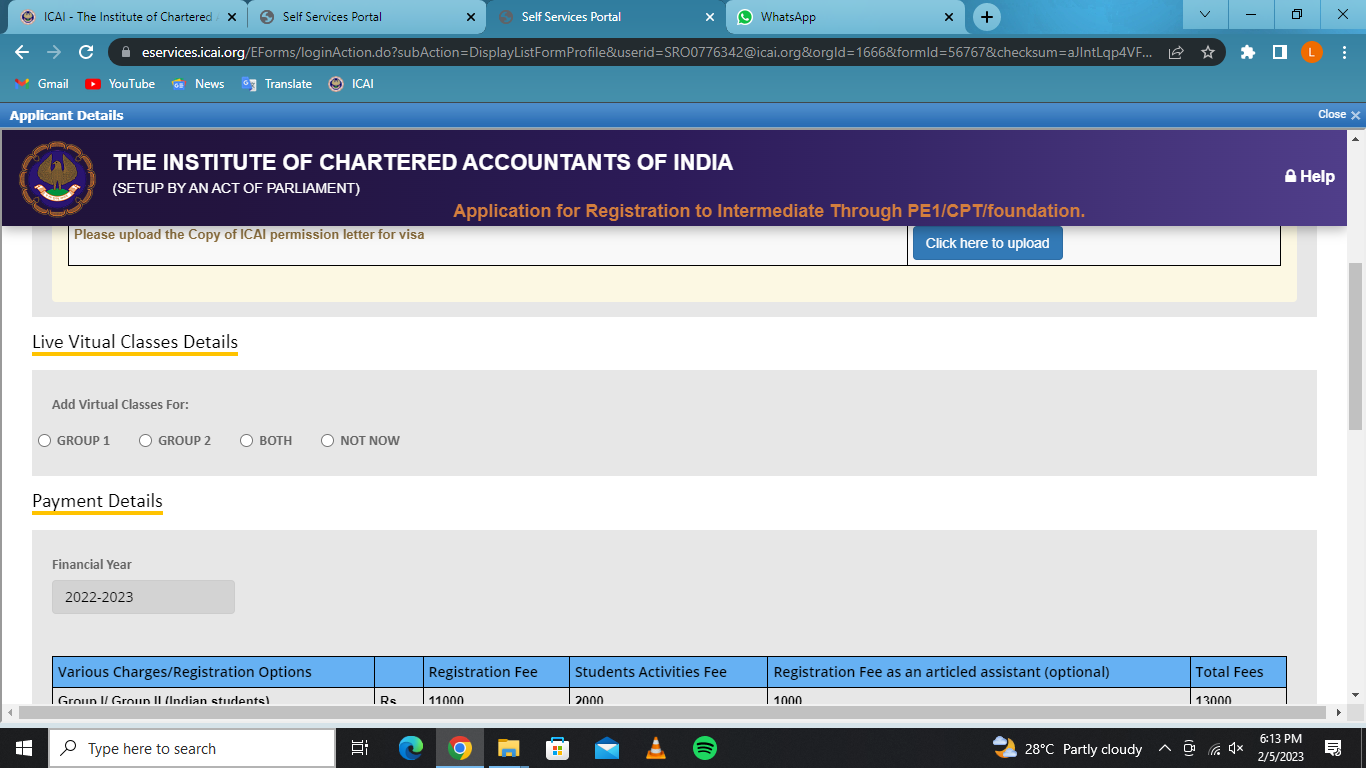Open the Help link in header
Image resolution: width=1366 pixels, height=768 pixels.
pyautogui.click(x=1310, y=176)
